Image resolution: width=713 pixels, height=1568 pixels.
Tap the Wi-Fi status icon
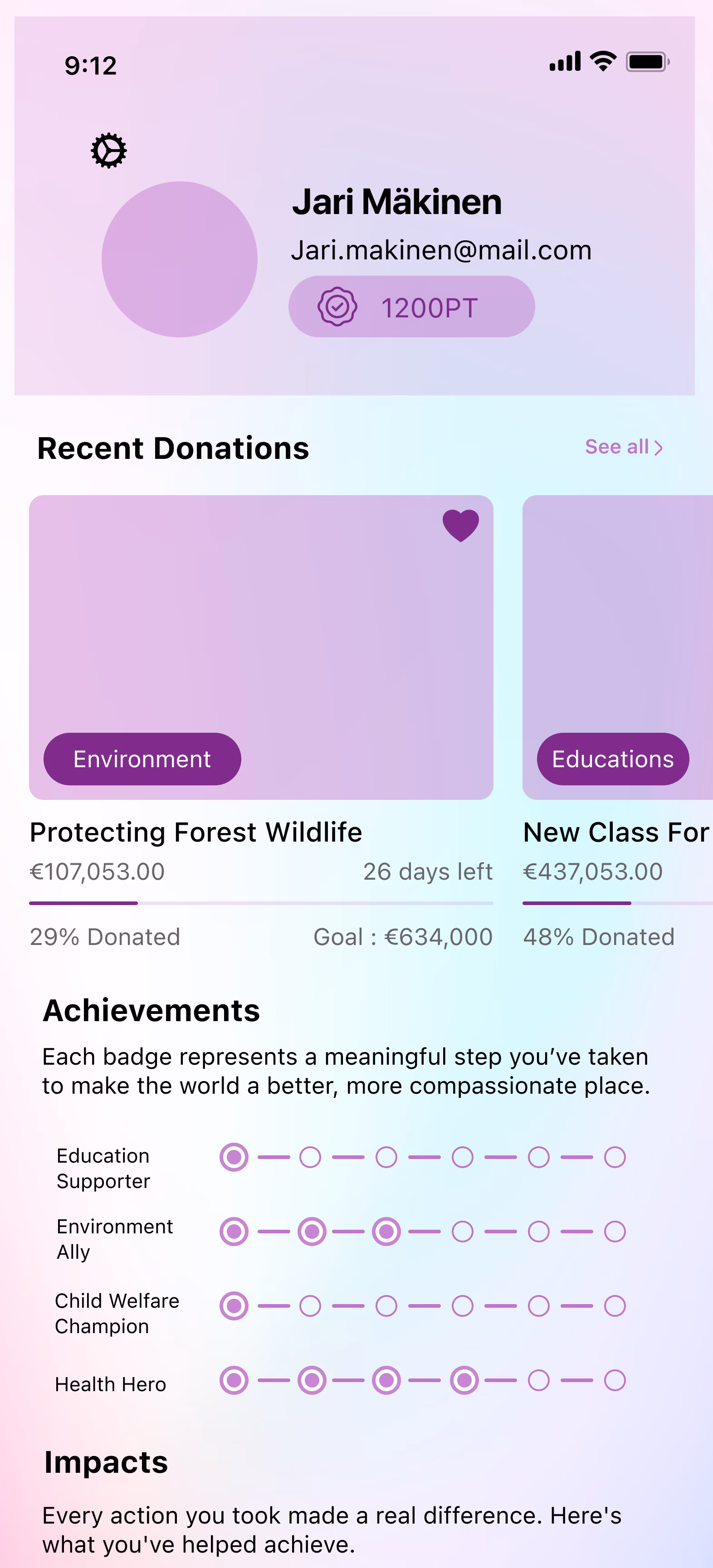(603, 62)
